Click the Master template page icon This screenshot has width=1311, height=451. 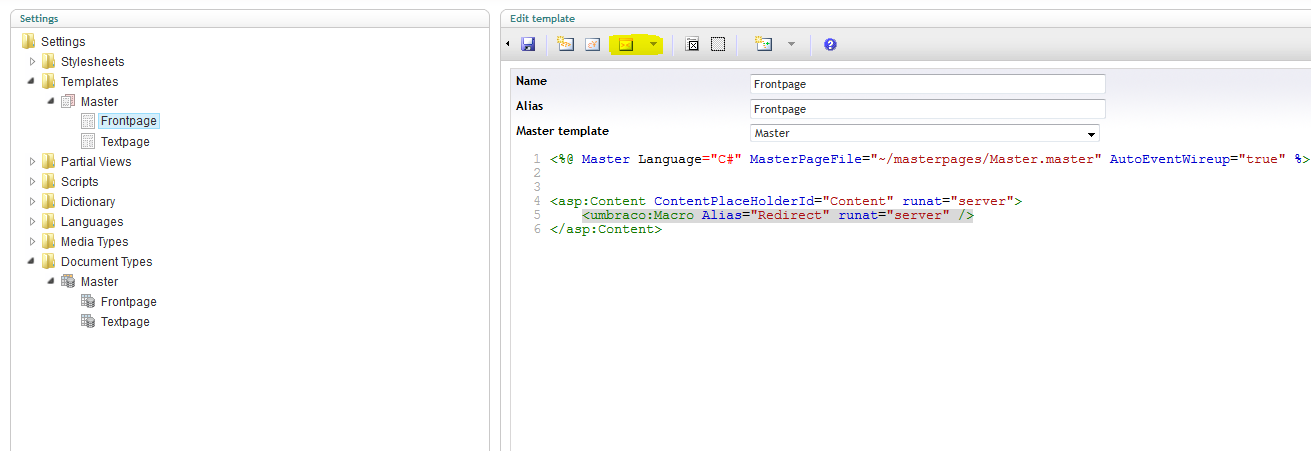pyautogui.click(x=68, y=102)
